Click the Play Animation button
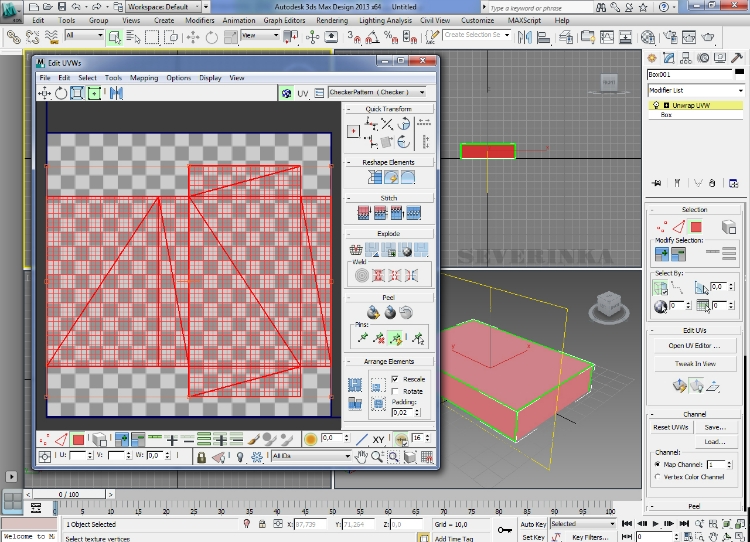 click(656, 524)
